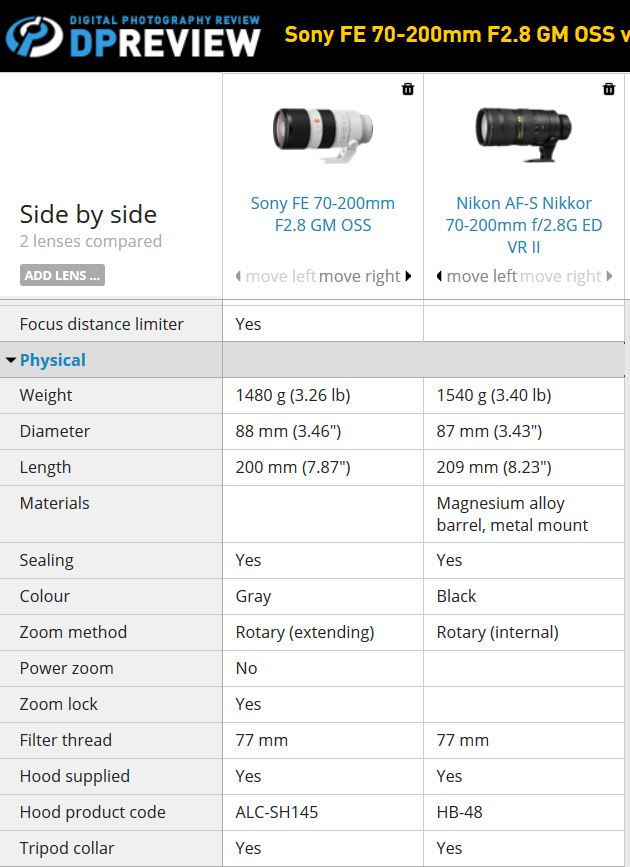
Task: Click the Sony column's left arrow
Action: [239, 276]
